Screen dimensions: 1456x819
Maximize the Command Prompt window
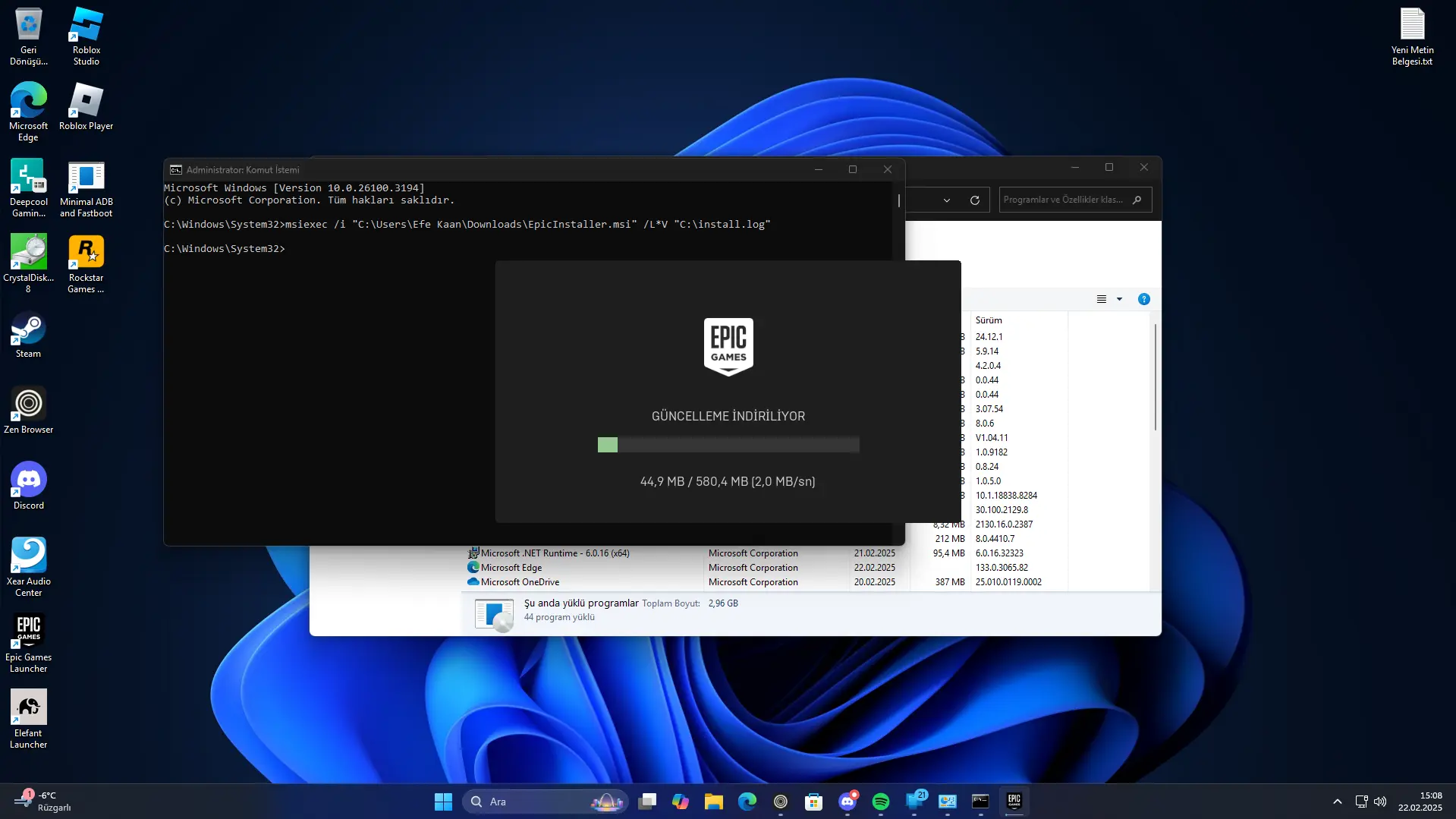pyautogui.click(x=853, y=169)
